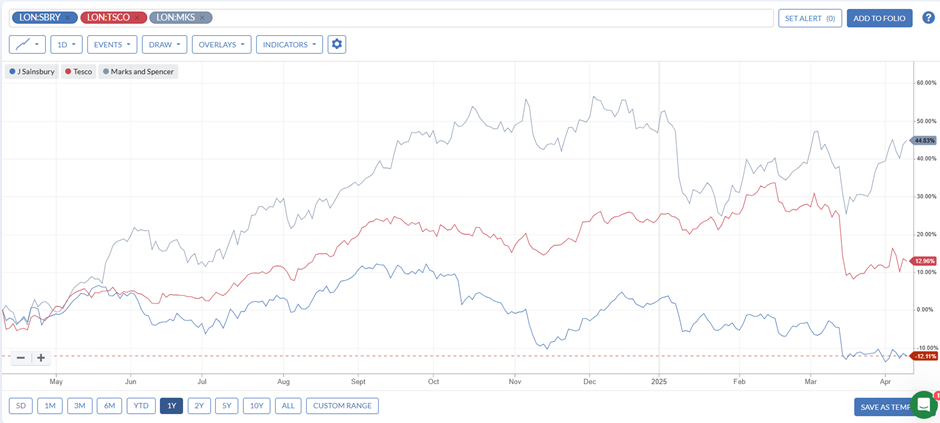Click the ticker search input field

(x=492, y=18)
